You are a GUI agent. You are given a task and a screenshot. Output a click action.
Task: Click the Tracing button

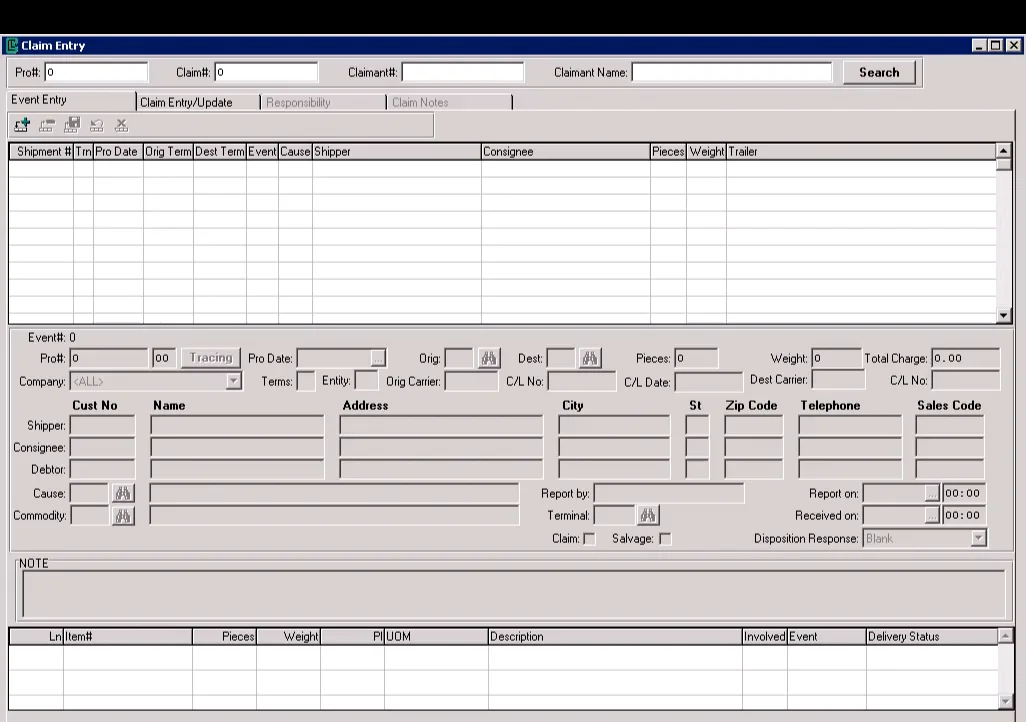tap(211, 358)
